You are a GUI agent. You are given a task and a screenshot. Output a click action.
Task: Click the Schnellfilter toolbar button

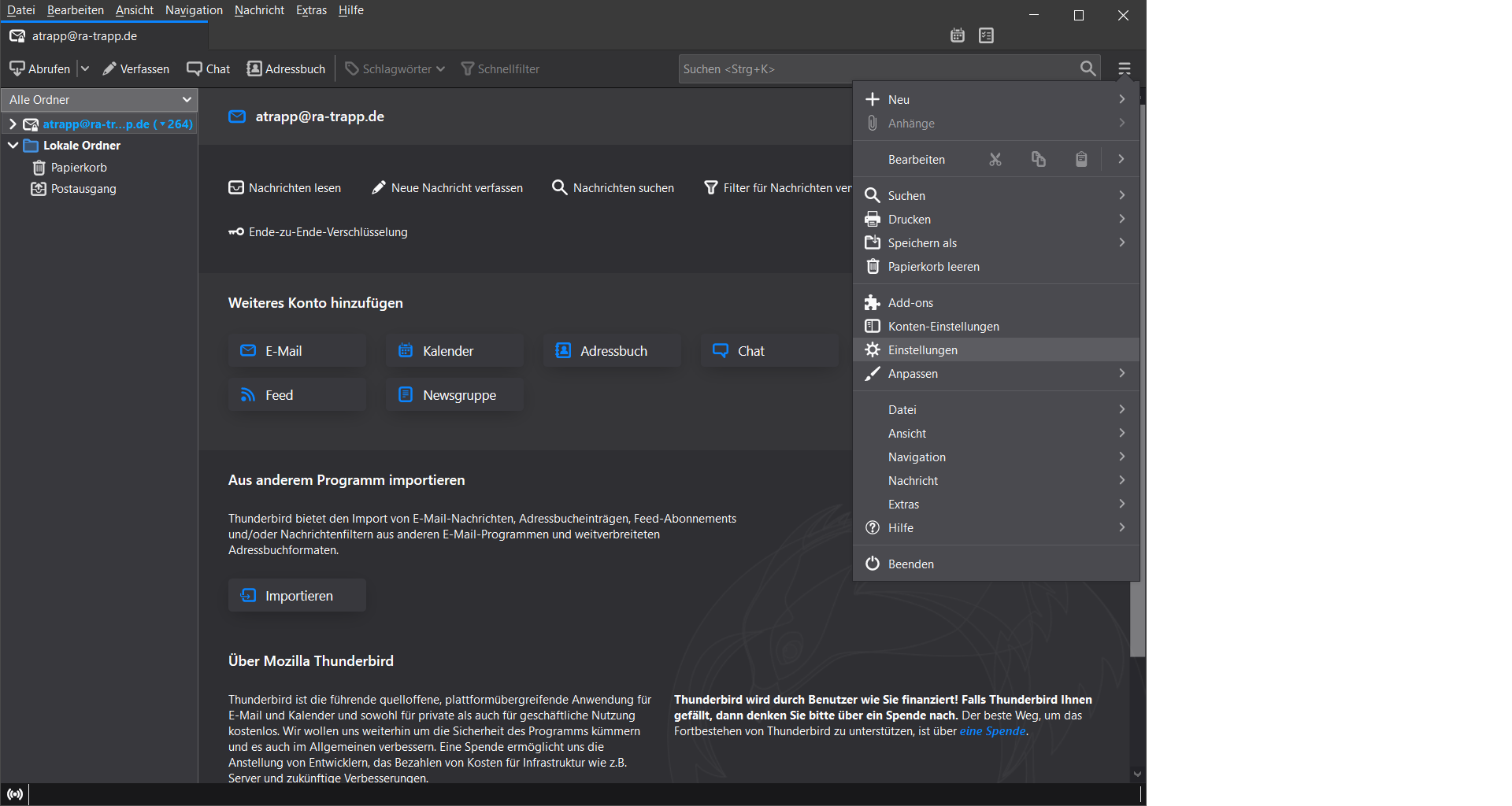tap(500, 68)
